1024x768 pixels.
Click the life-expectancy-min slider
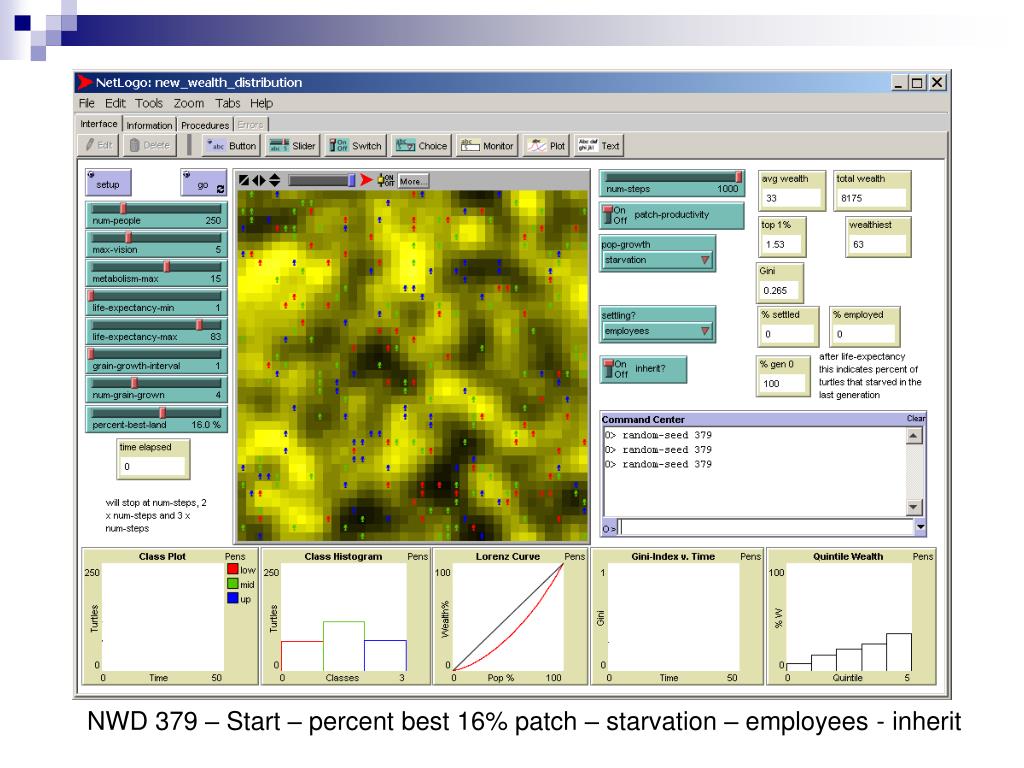click(156, 302)
